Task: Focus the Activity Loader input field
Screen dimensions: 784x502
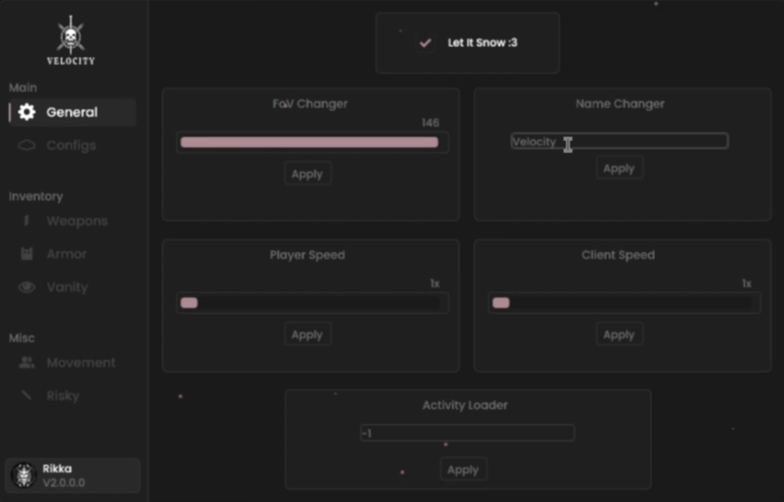Action: tap(467, 433)
